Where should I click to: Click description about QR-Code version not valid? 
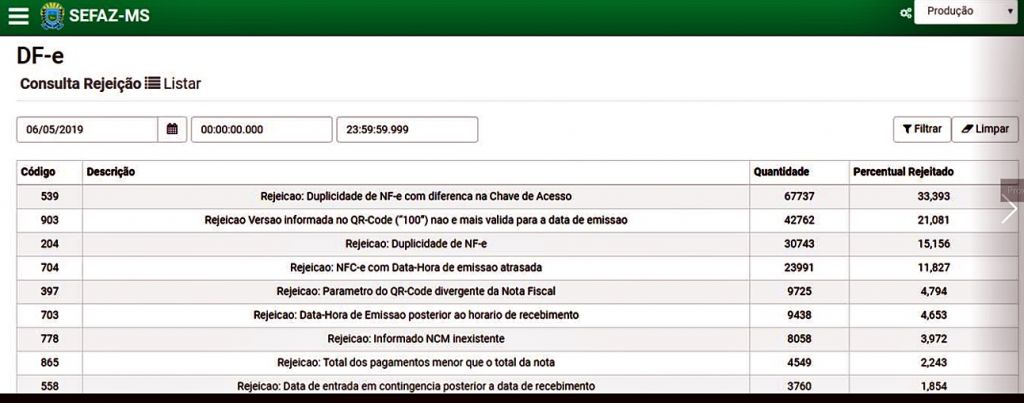click(x=416, y=220)
